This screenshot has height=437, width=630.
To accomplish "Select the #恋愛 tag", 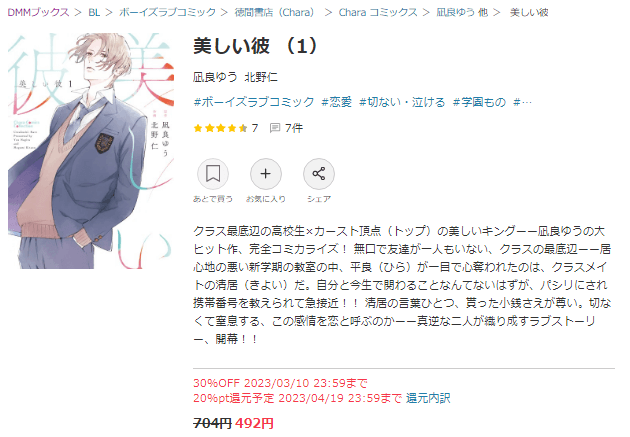I will (337, 102).
